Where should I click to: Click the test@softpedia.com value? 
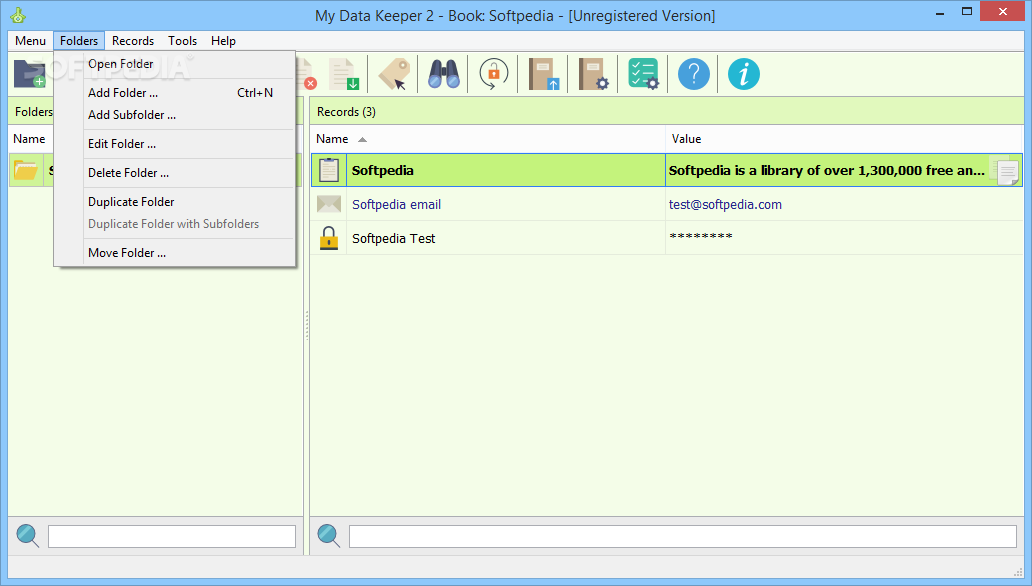click(x=725, y=205)
